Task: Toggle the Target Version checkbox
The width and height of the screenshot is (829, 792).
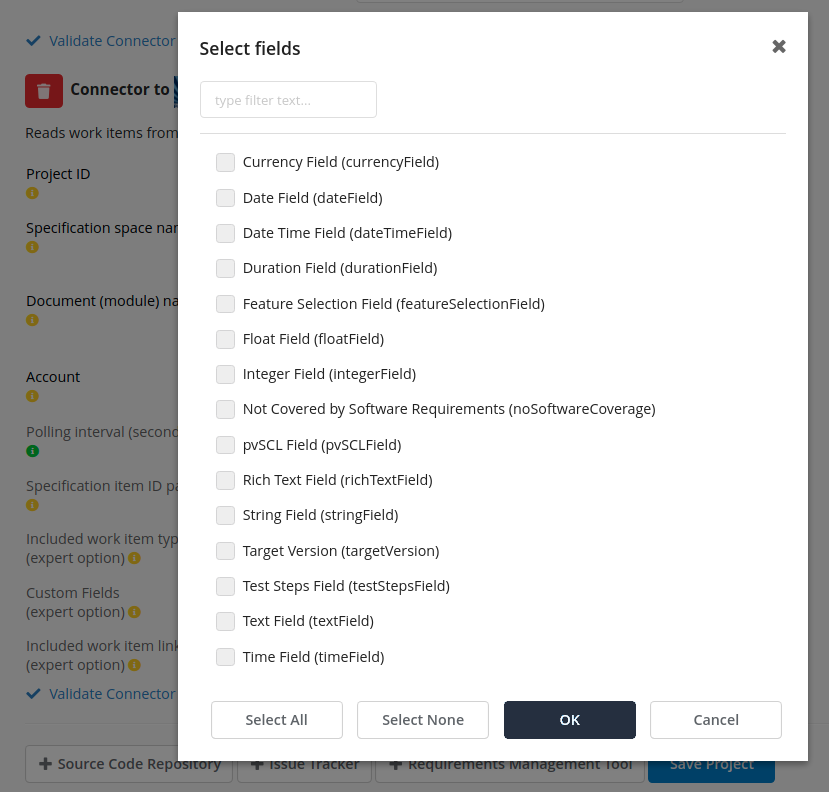Action: pyautogui.click(x=225, y=551)
